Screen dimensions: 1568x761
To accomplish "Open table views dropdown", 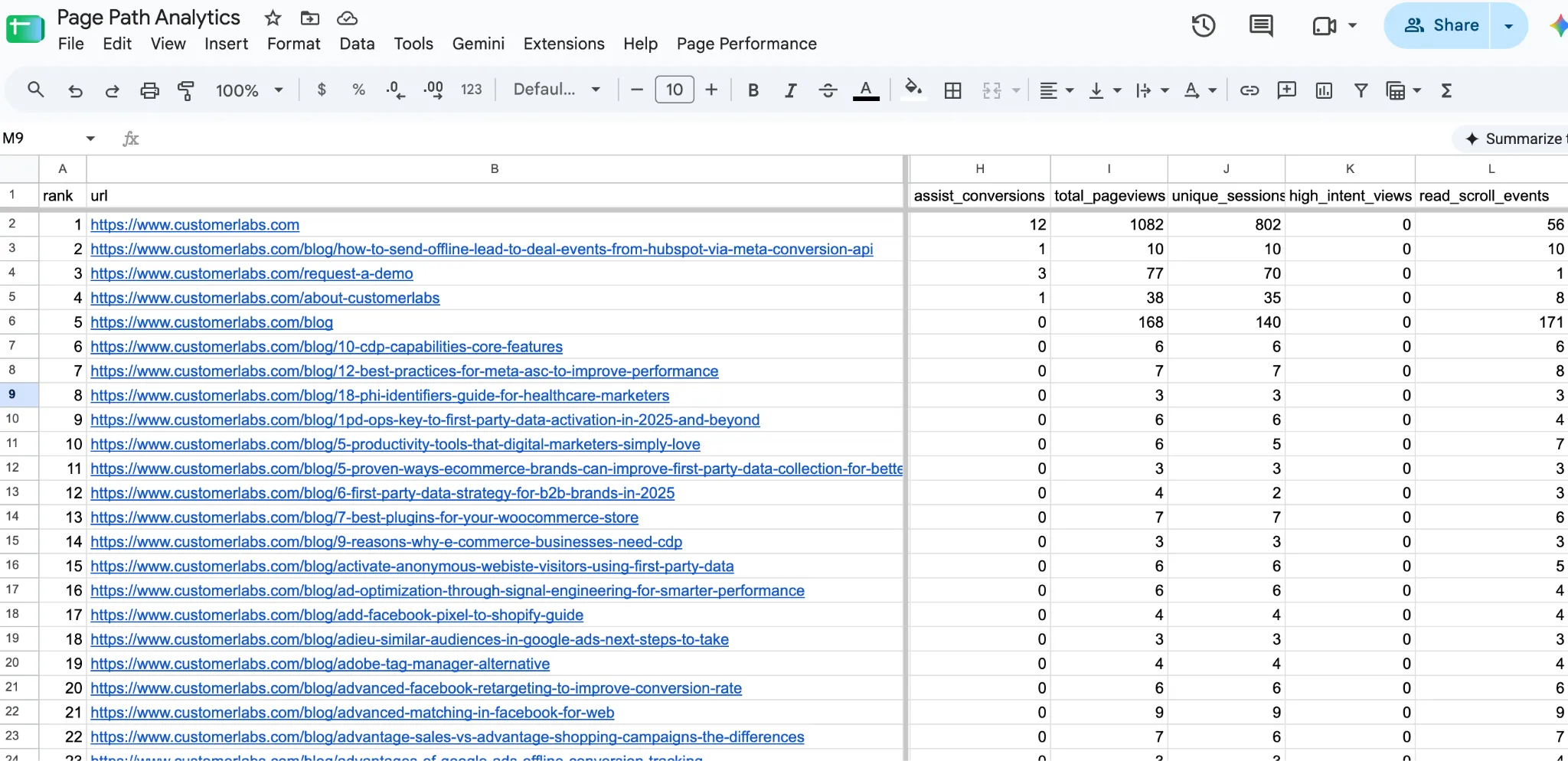I will [1403, 90].
